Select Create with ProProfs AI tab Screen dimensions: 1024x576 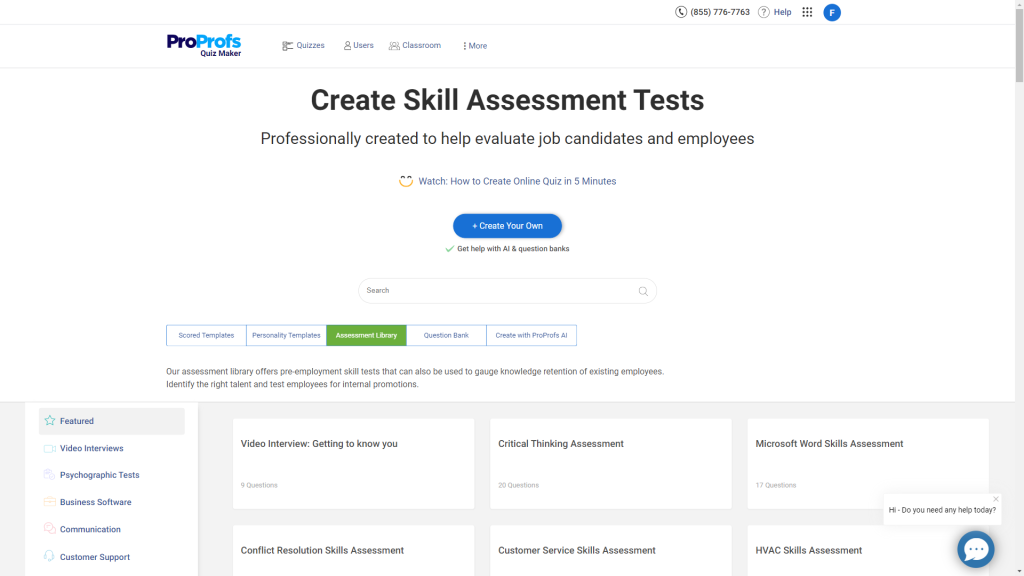click(531, 336)
